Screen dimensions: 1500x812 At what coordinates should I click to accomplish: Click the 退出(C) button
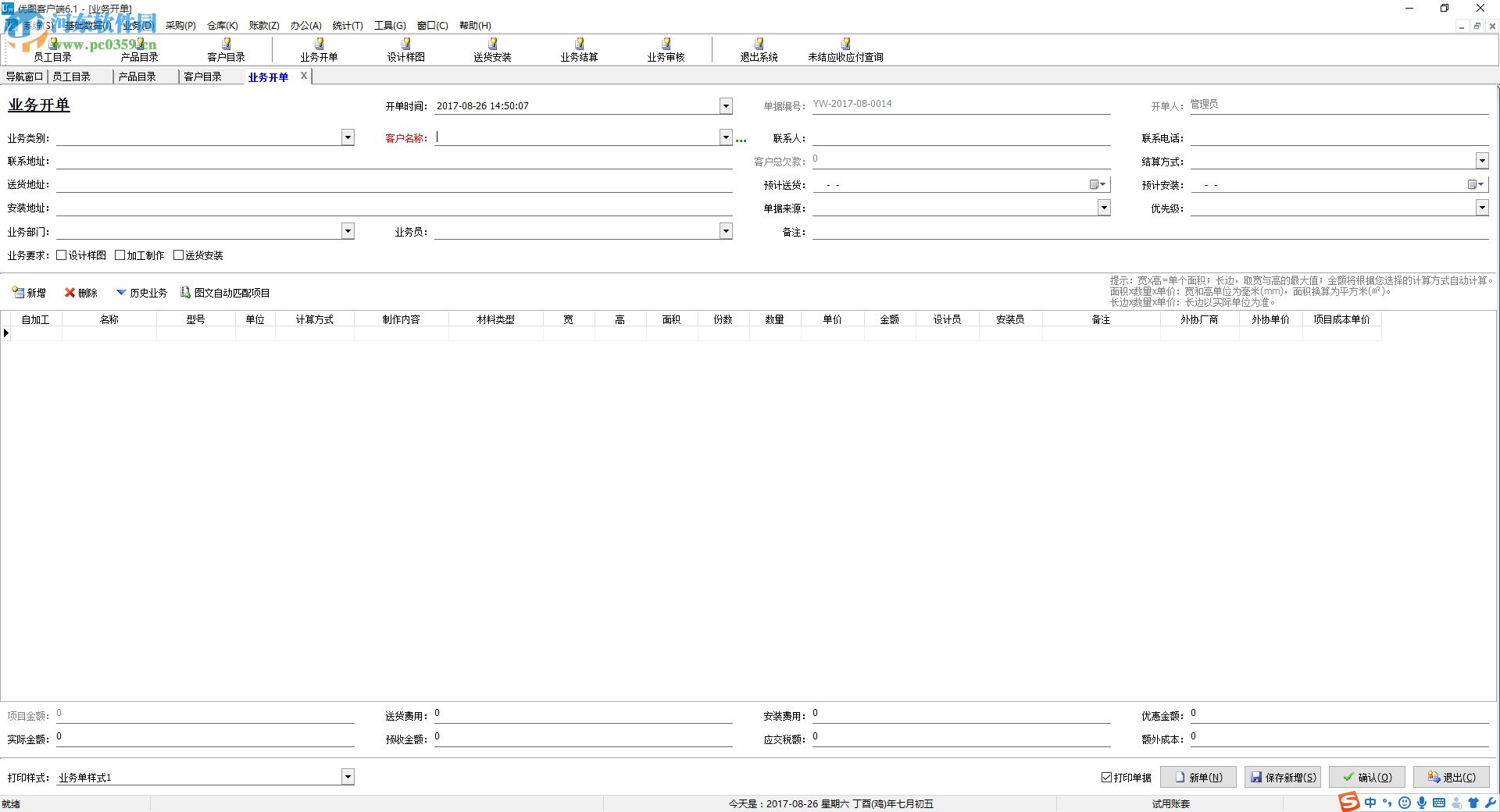[1452, 778]
